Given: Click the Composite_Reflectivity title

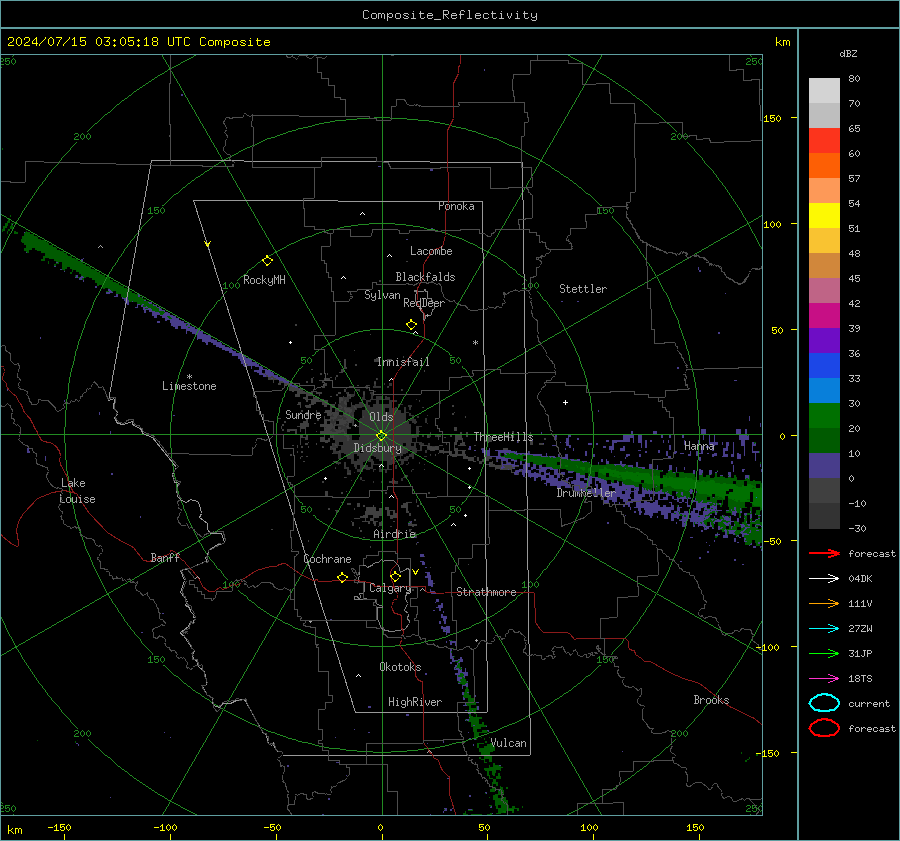Looking at the screenshot, I should (x=450, y=15).
